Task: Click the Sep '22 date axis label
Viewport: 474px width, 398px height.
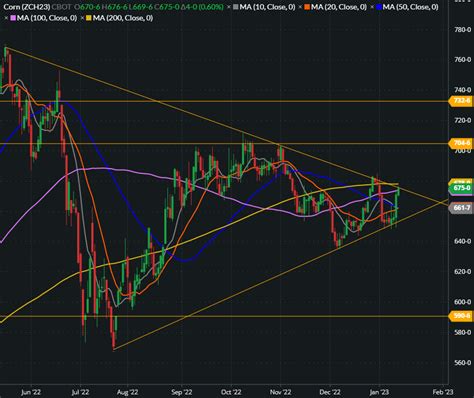Action: click(182, 392)
